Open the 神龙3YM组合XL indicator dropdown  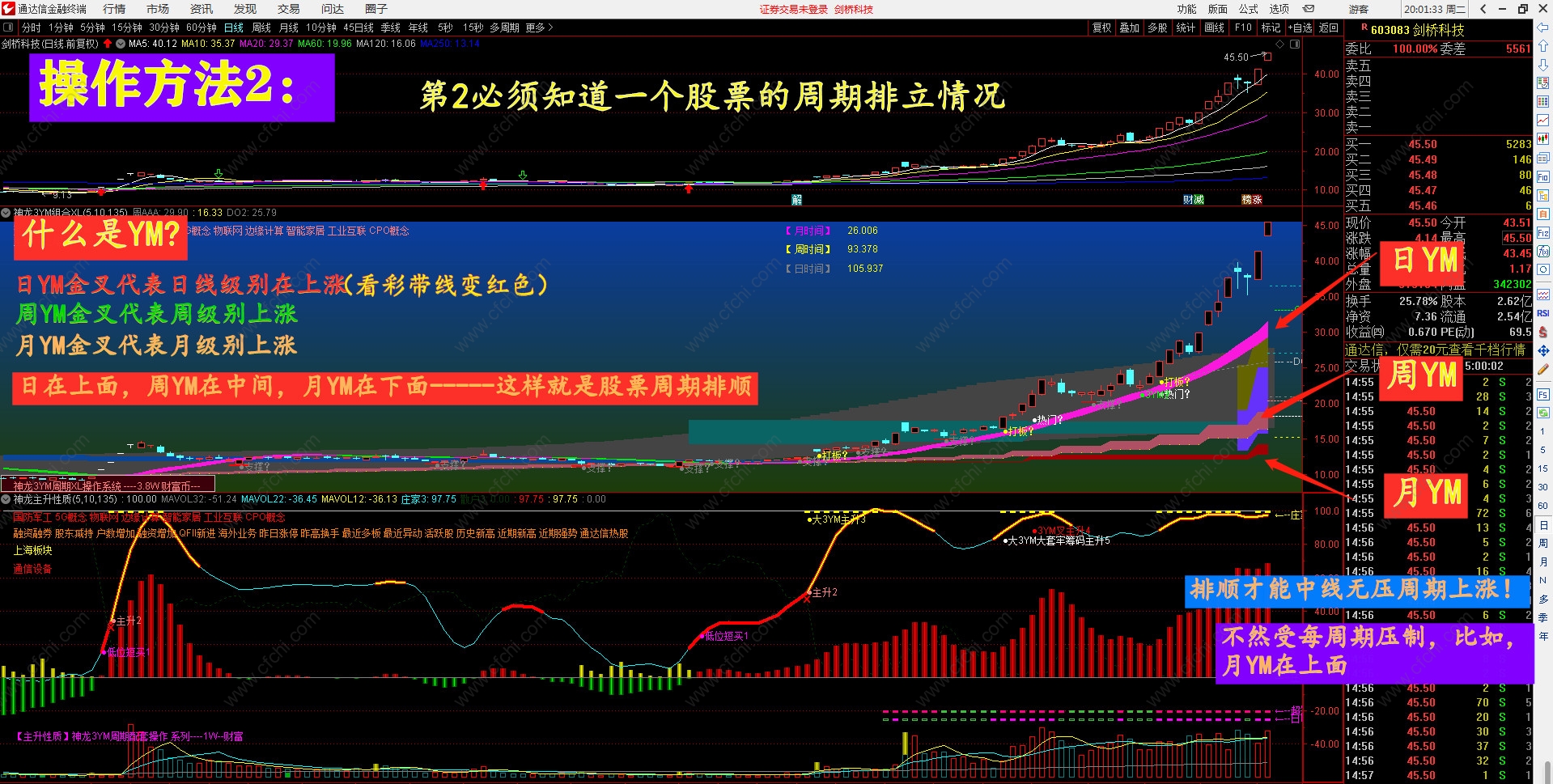pos(6,213)
